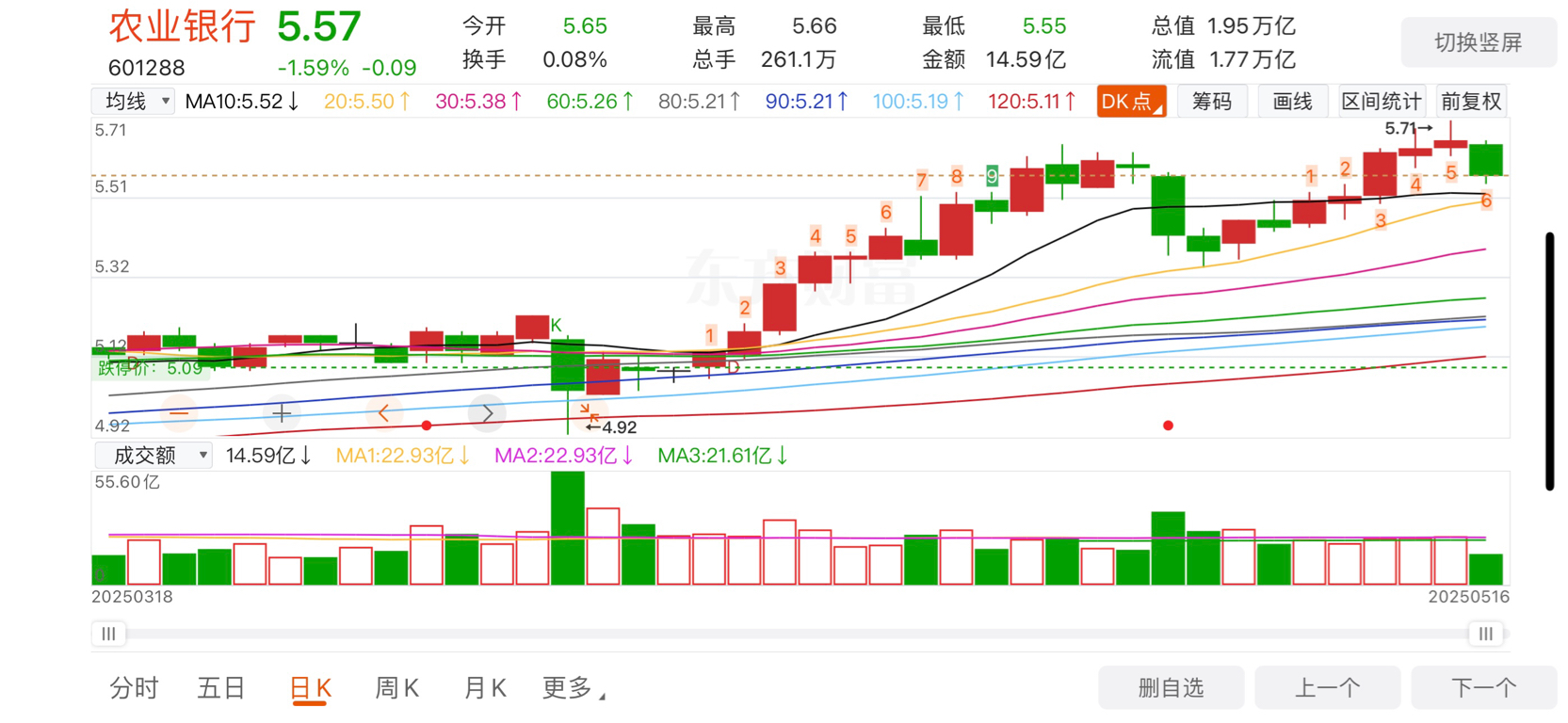Viewport: 1568px width, 723px height.
Task: Tap the start date 20250318
Action: [132, 597]
